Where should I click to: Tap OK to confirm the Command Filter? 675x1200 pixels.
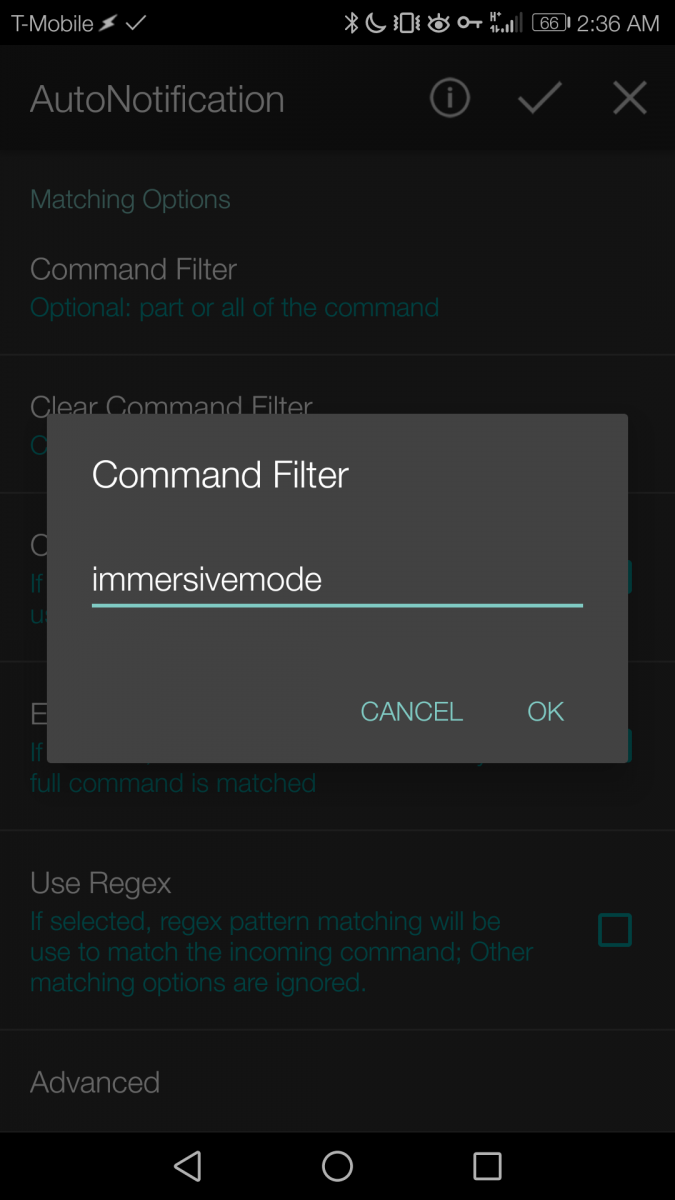[x=545, y=711]
